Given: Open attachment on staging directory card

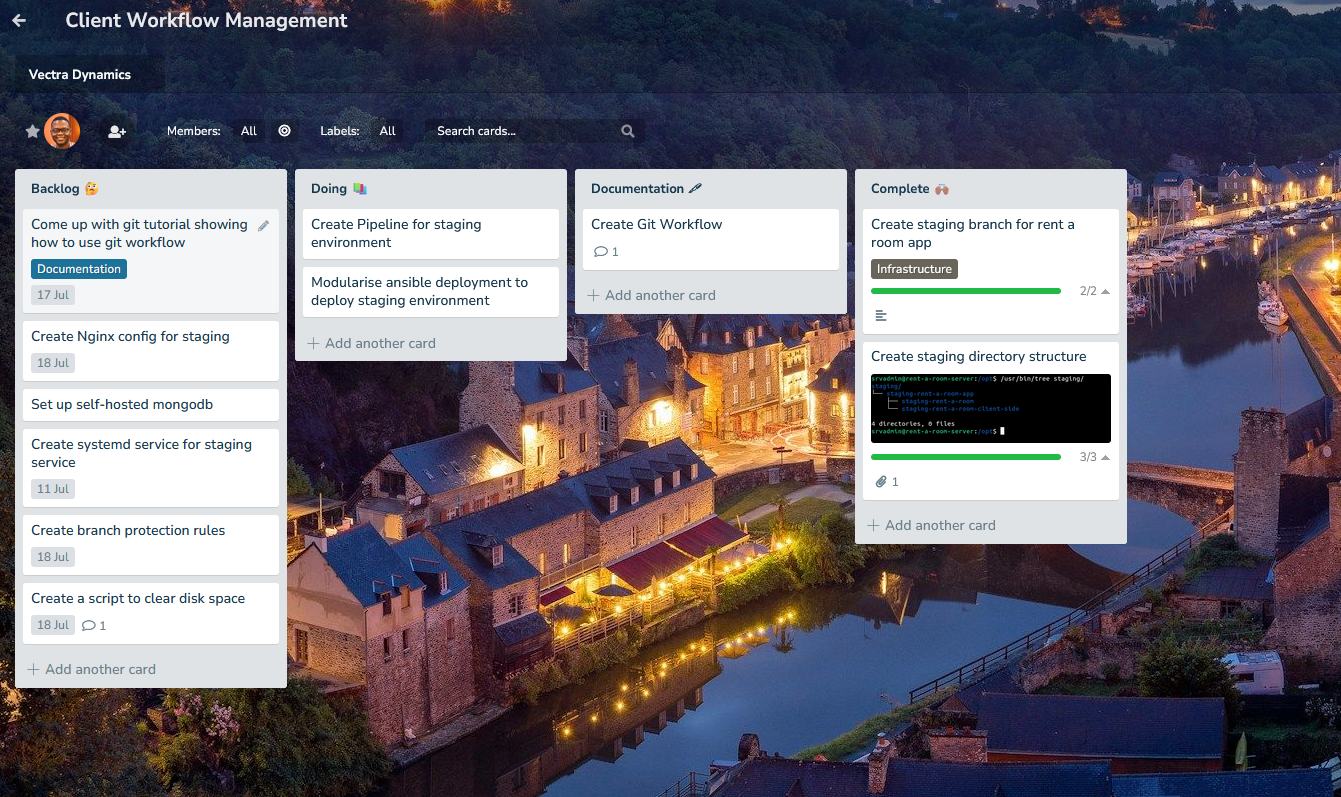Looking at the screenshot, I should (887, 482).
